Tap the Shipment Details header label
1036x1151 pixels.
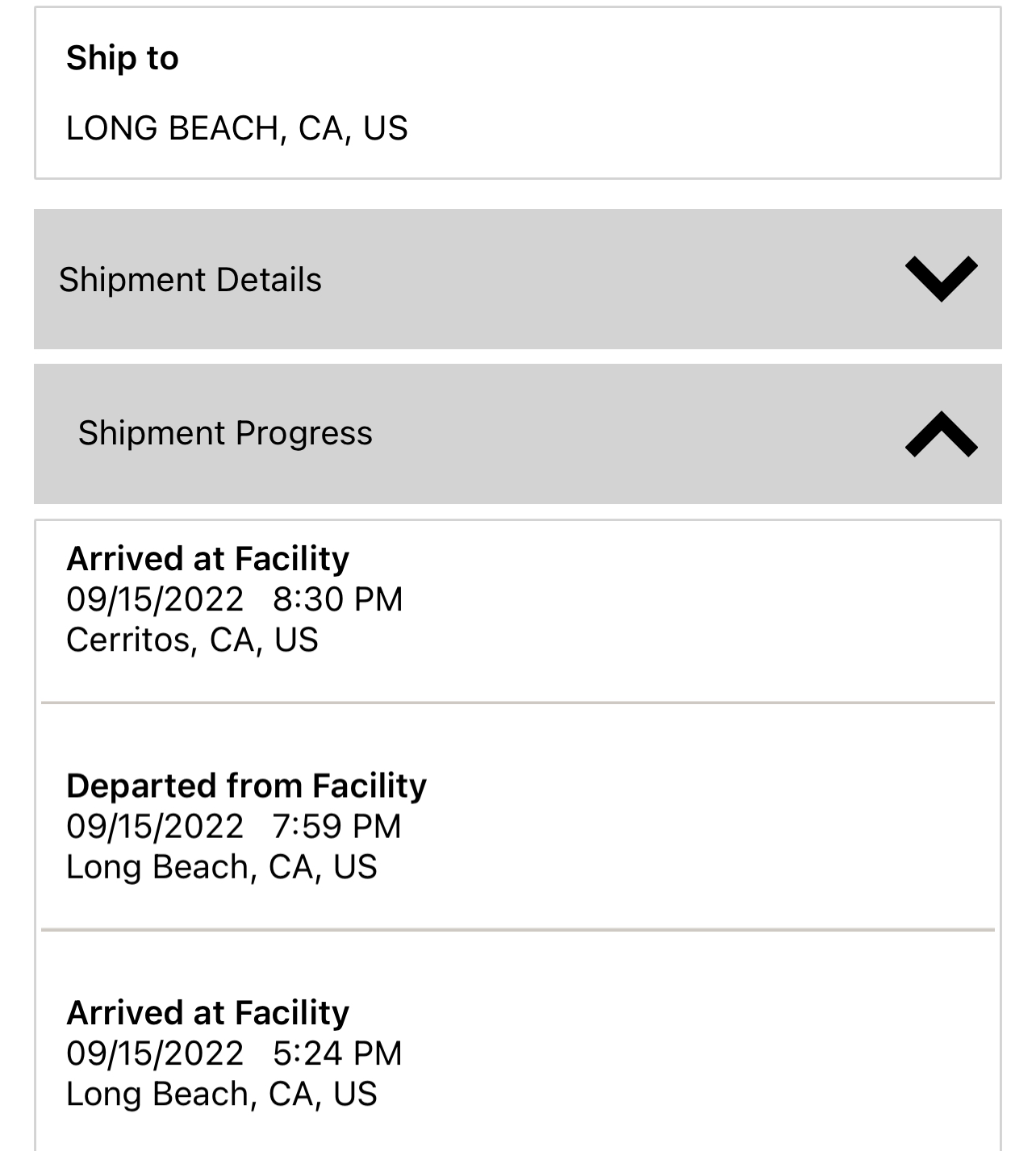tap(190, 280)
